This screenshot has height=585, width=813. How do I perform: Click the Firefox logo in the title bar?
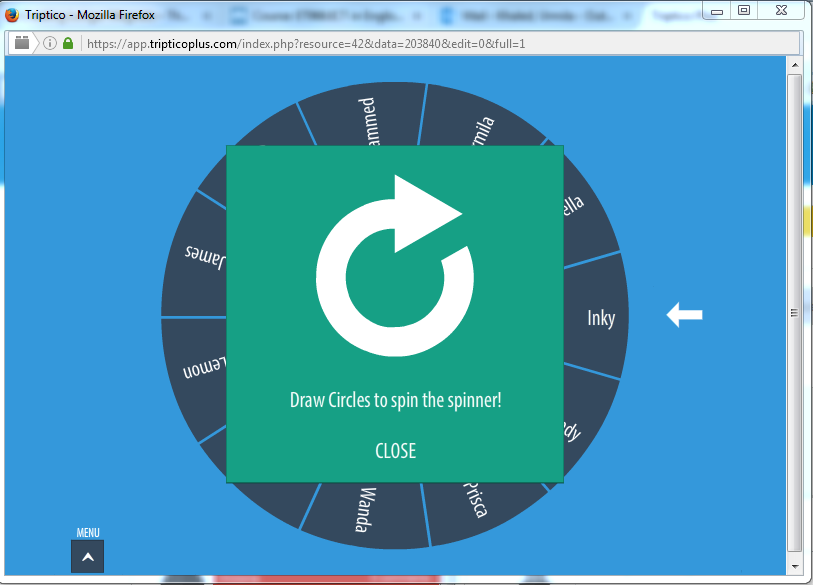(x=12, y=14)
